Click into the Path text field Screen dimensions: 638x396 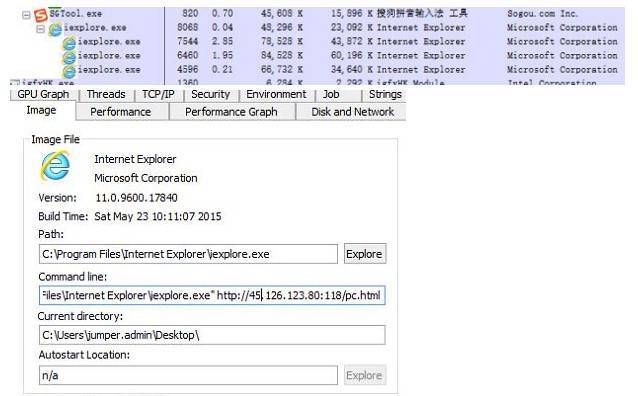[188, 254]
